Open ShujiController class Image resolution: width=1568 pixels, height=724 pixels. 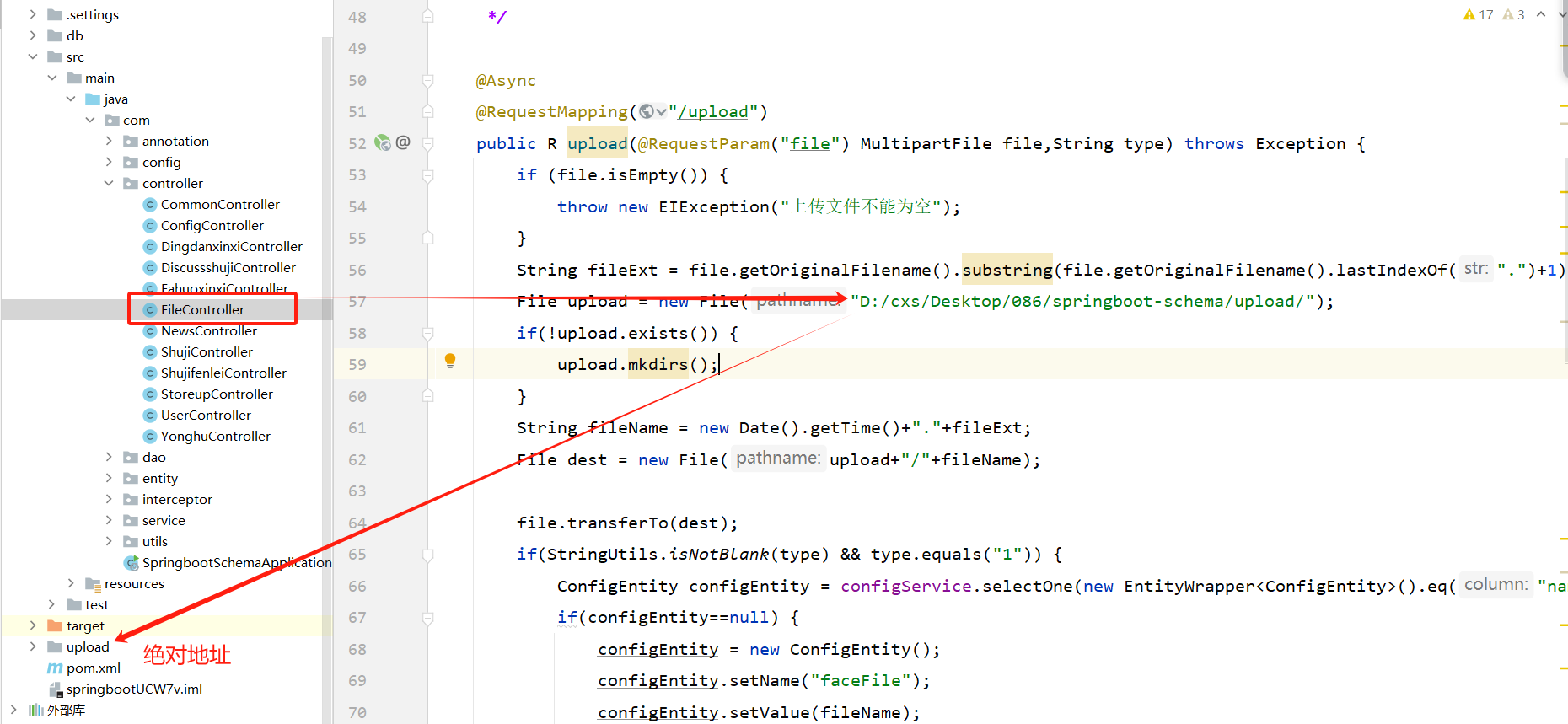[207, 351]
